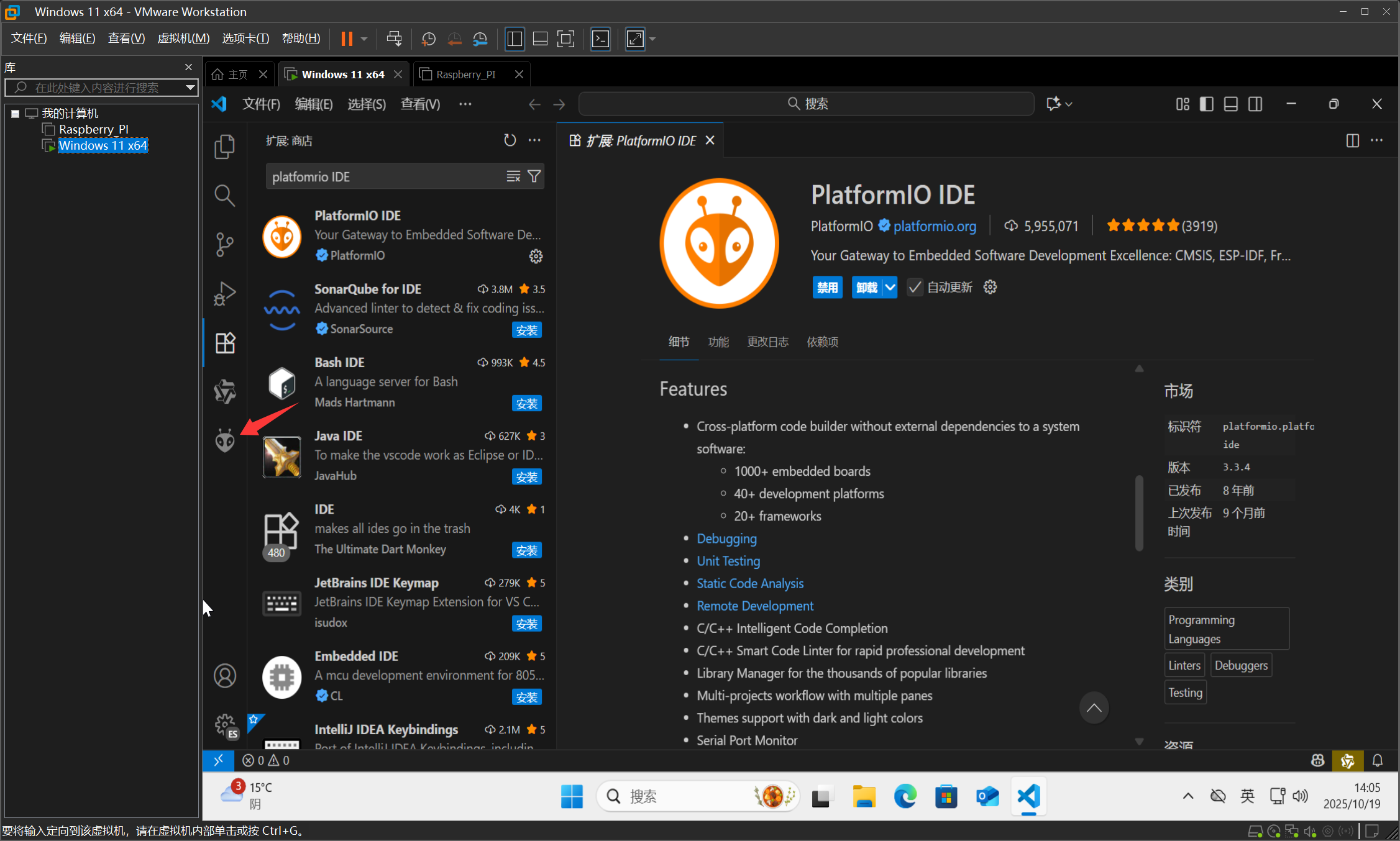Screen dimensions: 1400x841
Task: Click the filter extensions funnel icon
Action: tap(534, 176)
